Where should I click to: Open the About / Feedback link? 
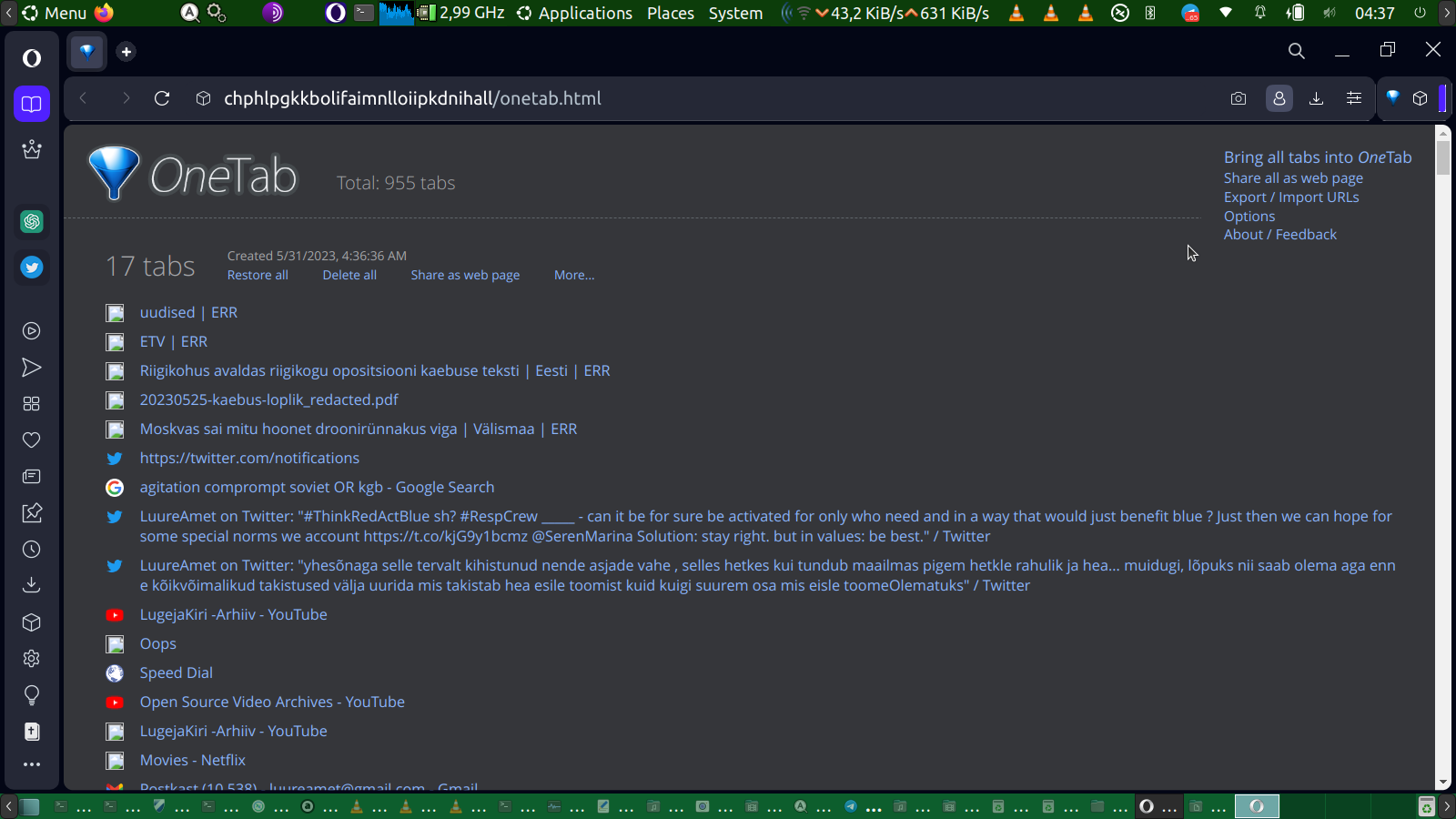[1280, 235]
